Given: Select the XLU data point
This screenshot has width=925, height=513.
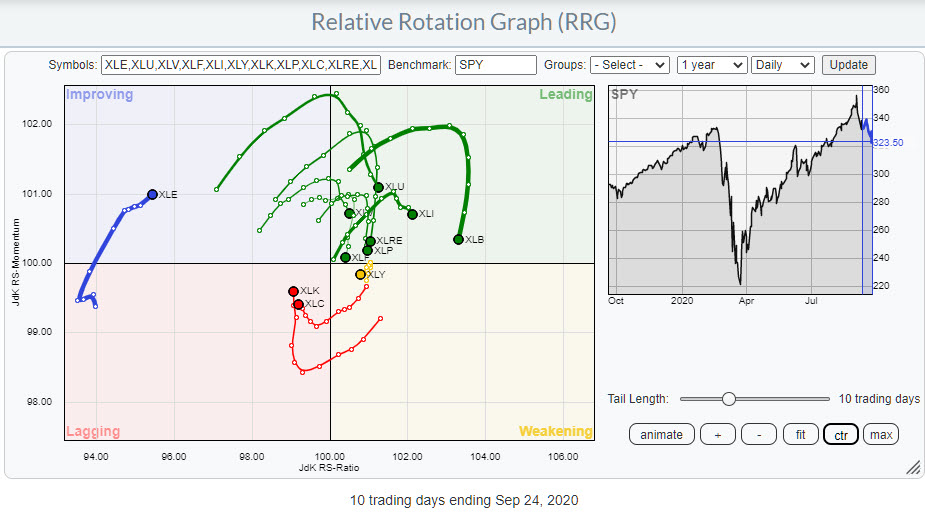Looking at the screenshot, I should (378, 187).
